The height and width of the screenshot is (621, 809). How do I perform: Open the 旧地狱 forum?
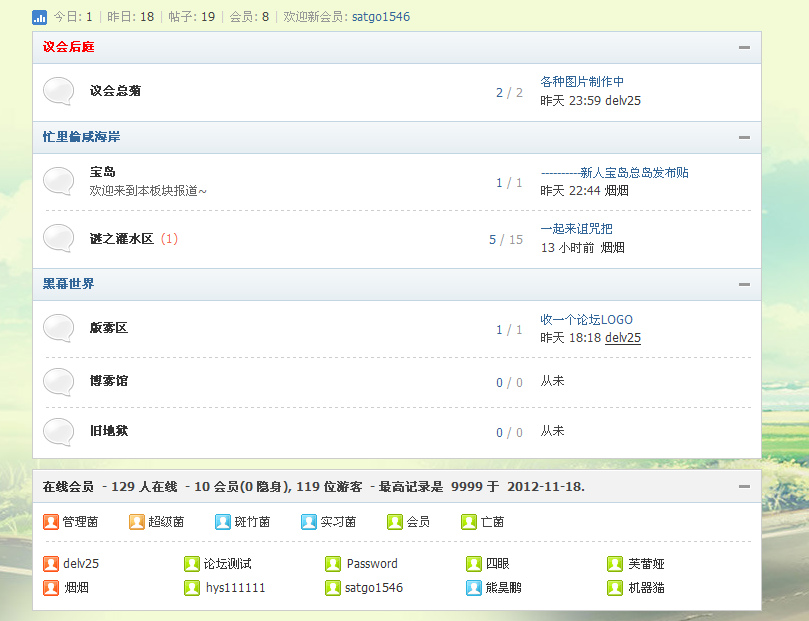coord(109,431)
